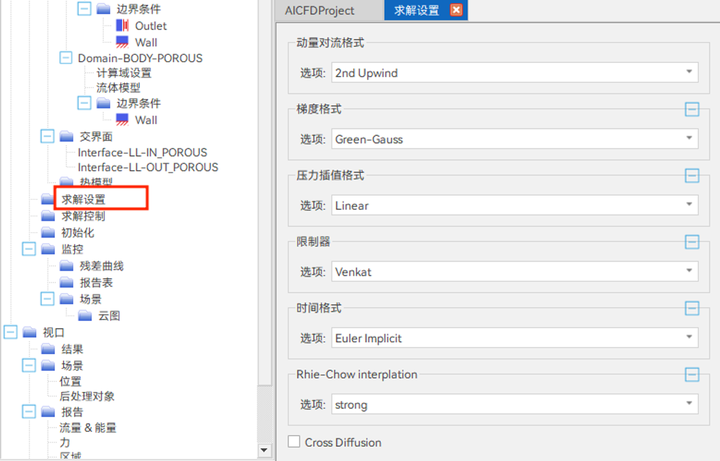Image resolution: width=720 pixels, height=461 pixels.
Task: Select Interface-LL-OUT_POROUS tree item
Action: click(x=148, y=167)
